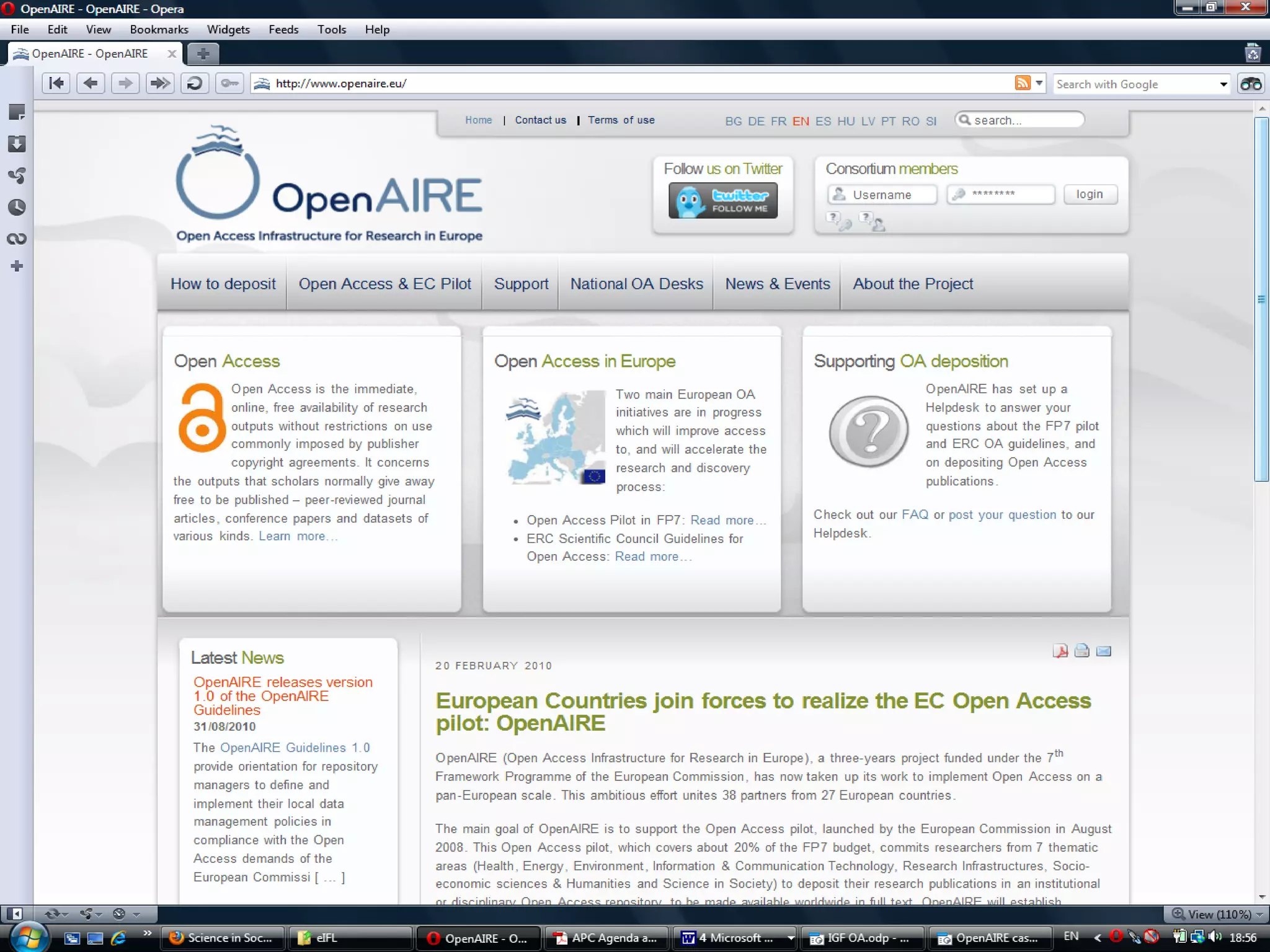Image resolution: width=1270 pixels, height=952 pixels.
Task: Click the vertical page scrollbar thumb
Action: (1261, 297)
